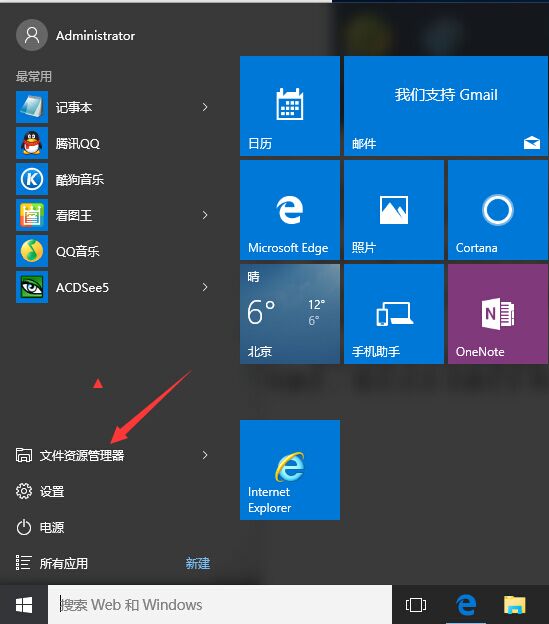Launch the QQ音乐 icon
This screenshot has width=549, height=624.
click(x=32, y=251)
